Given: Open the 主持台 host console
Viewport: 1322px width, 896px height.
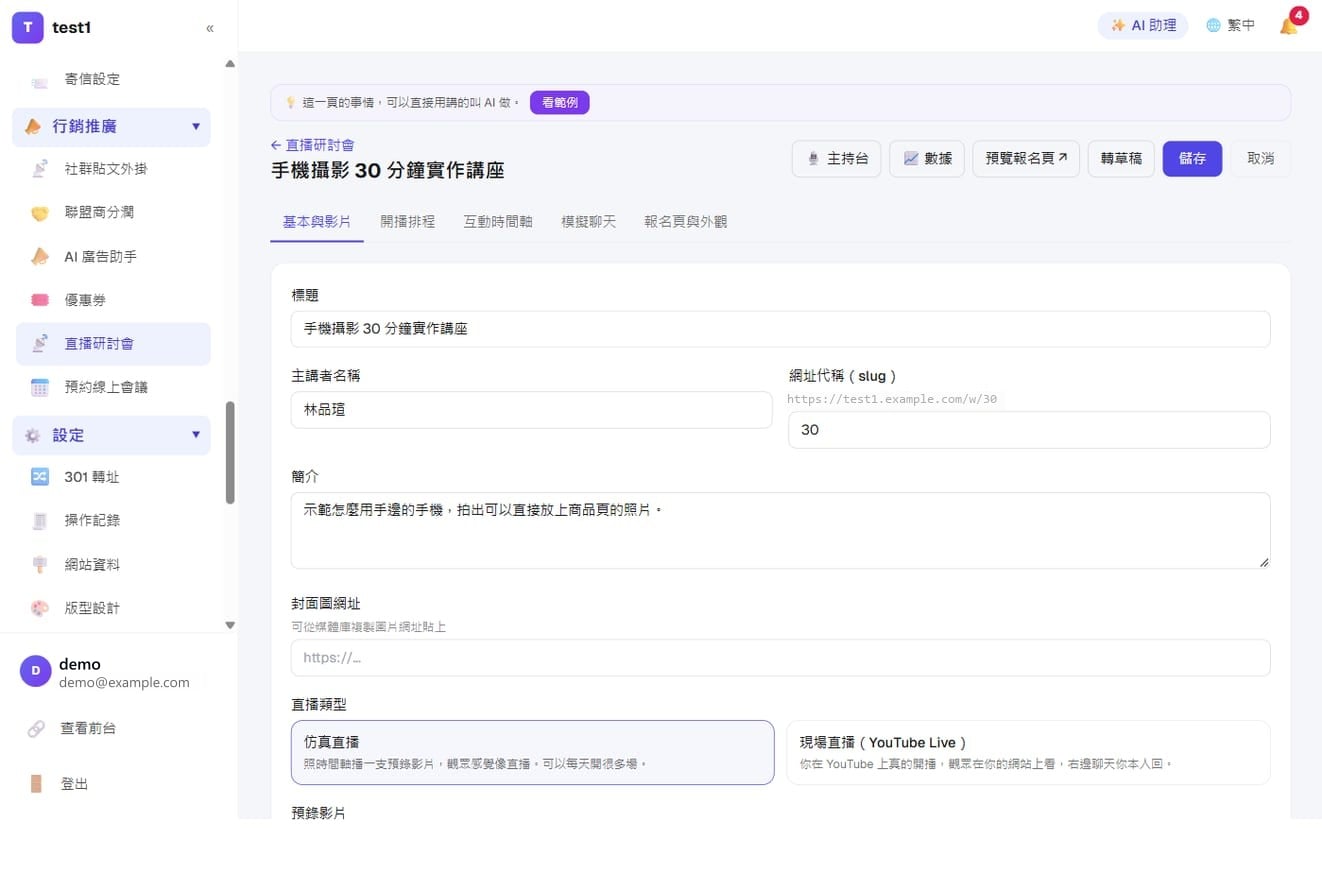Looking at the screenshot, I should point(836,159).
